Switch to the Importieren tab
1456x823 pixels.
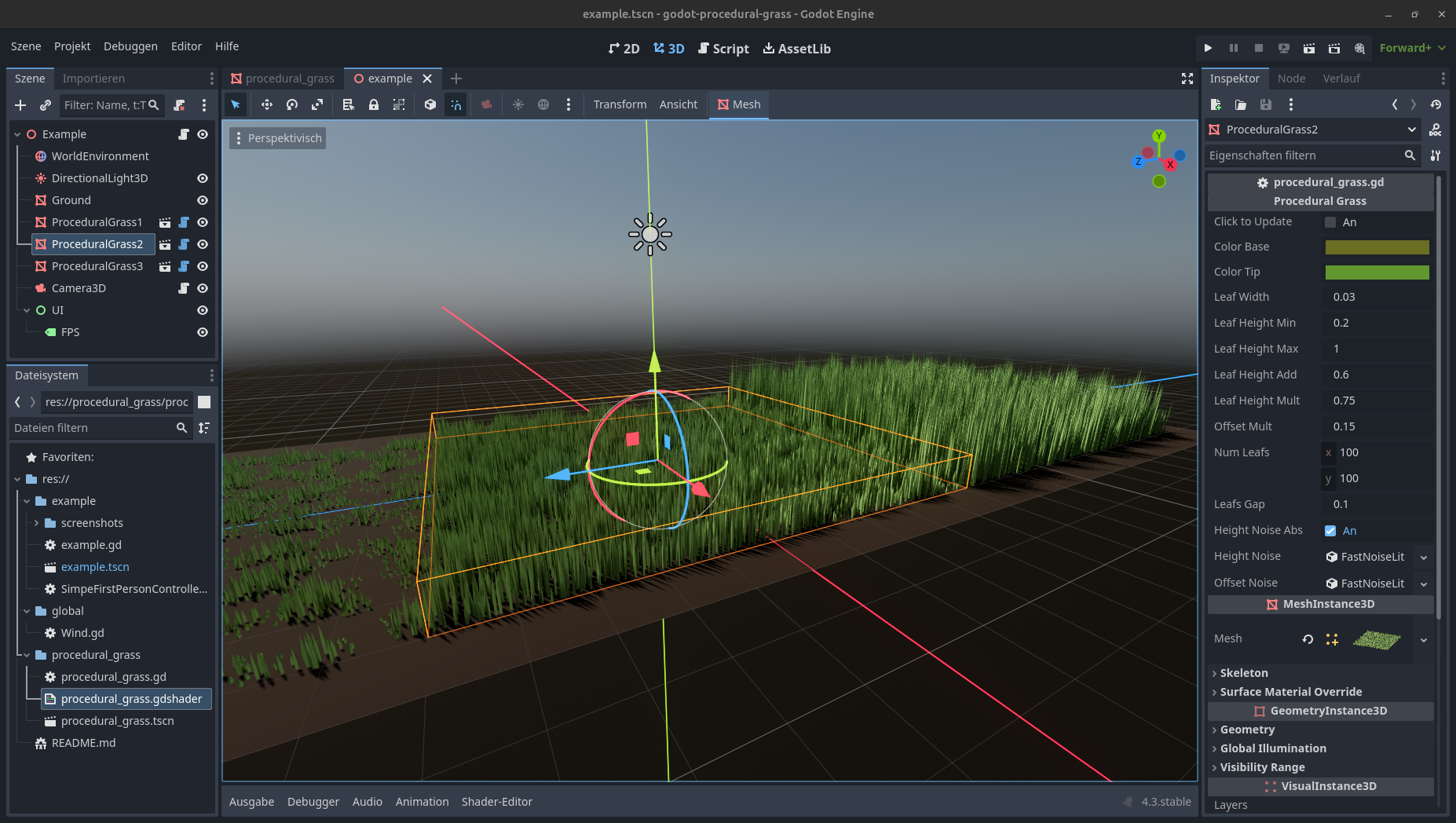point(93,79)
